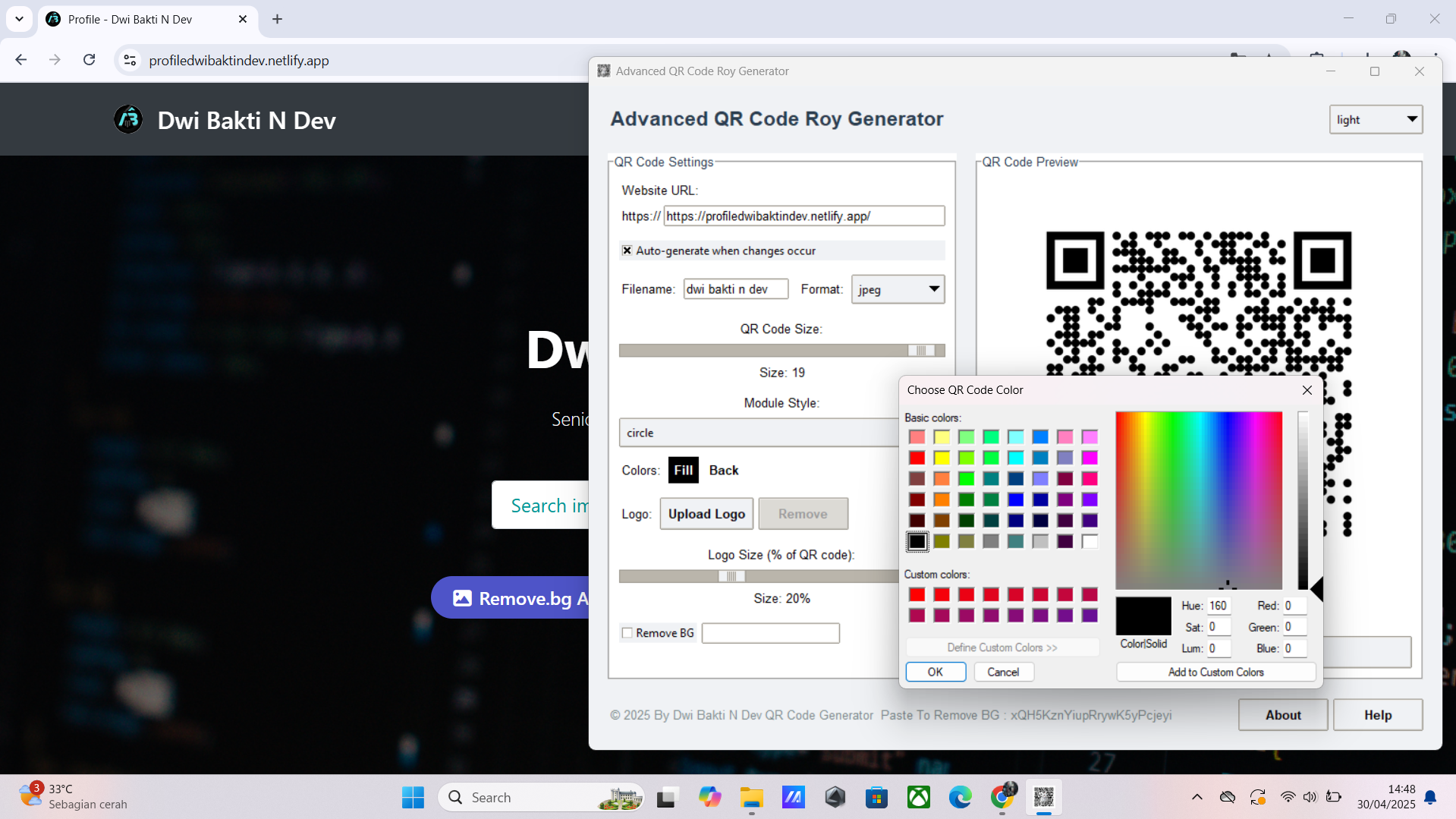Pick the selected black basic color swatch
Viewport: 1456px width, 819px height.
coord(917,541)
